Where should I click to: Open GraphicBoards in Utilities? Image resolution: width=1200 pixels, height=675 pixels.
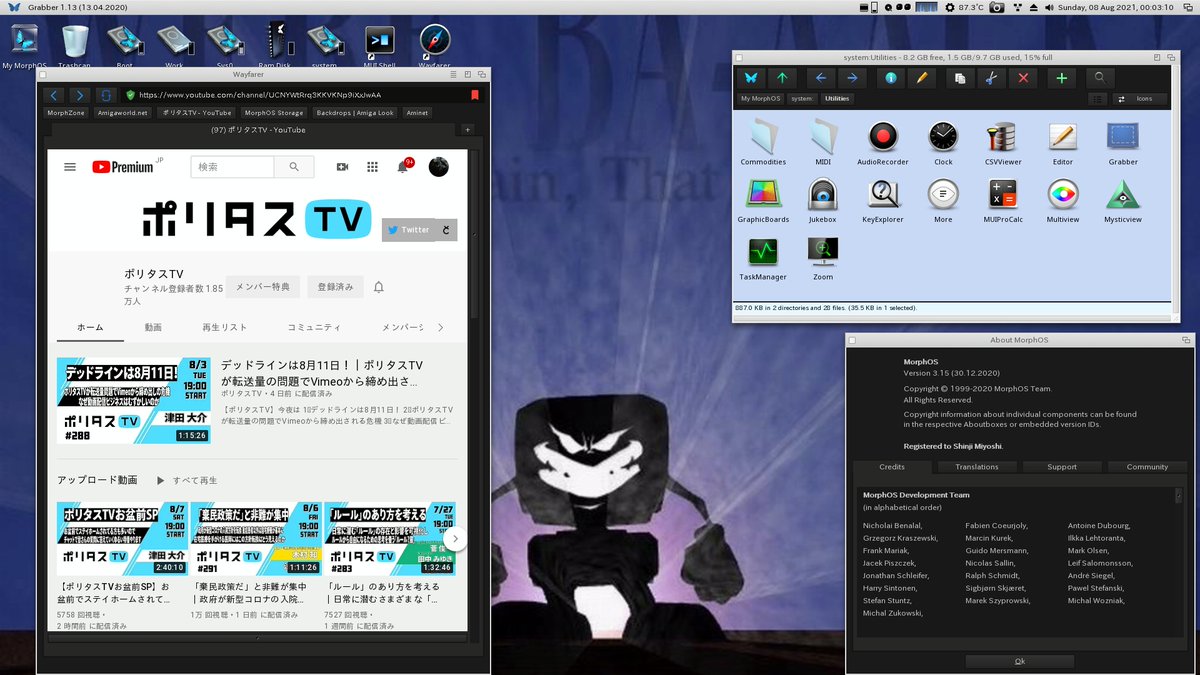click(x=763, y=200)
